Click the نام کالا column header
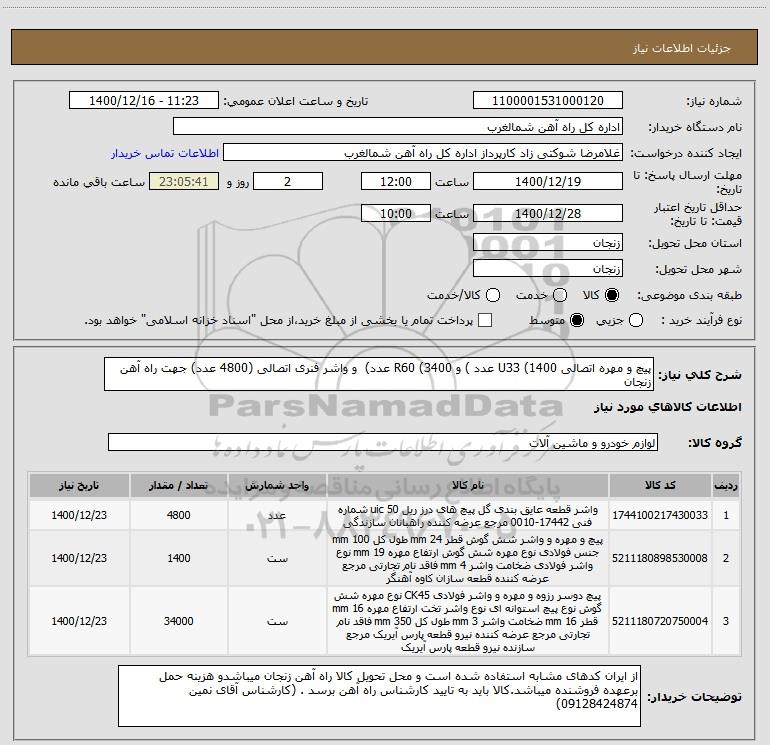Viewport: 770px width, 745px height. [x=468, y=486]
